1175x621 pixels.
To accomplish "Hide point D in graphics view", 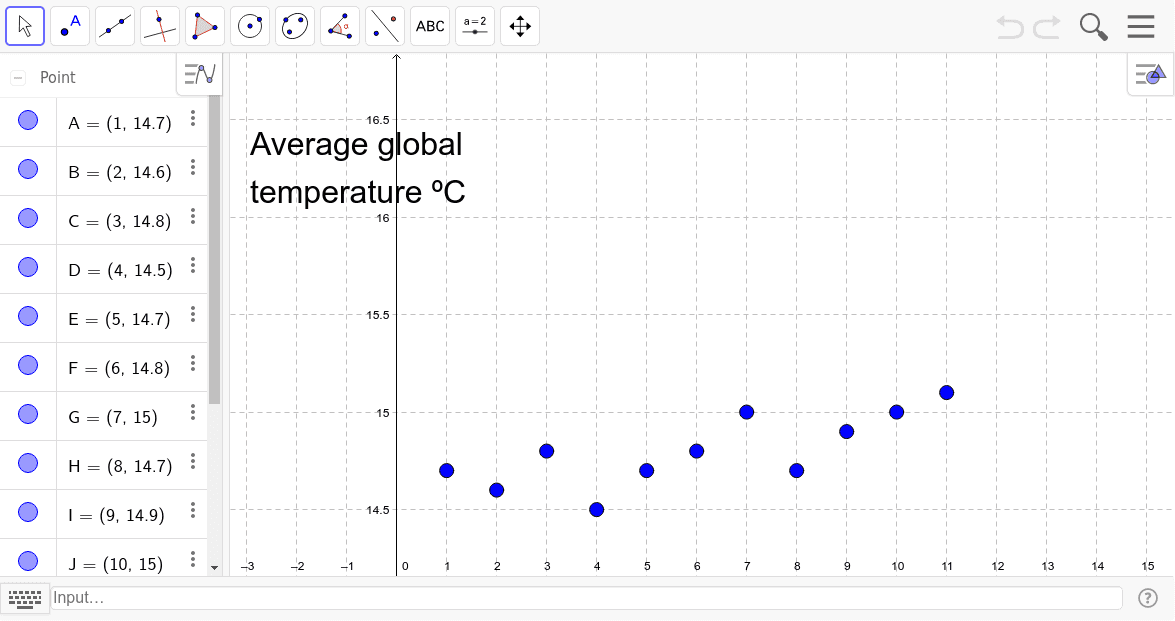I will [28, 268].
